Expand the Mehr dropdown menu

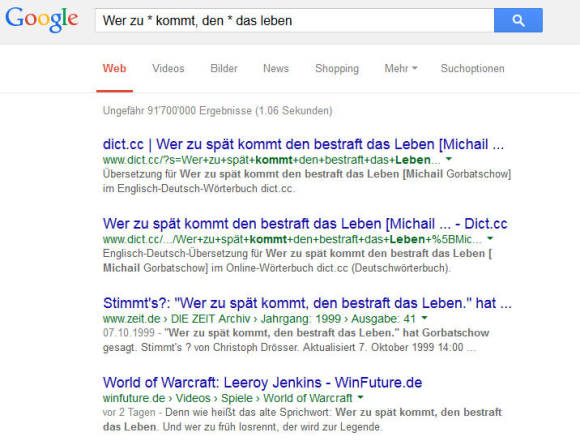pos(401,68)
